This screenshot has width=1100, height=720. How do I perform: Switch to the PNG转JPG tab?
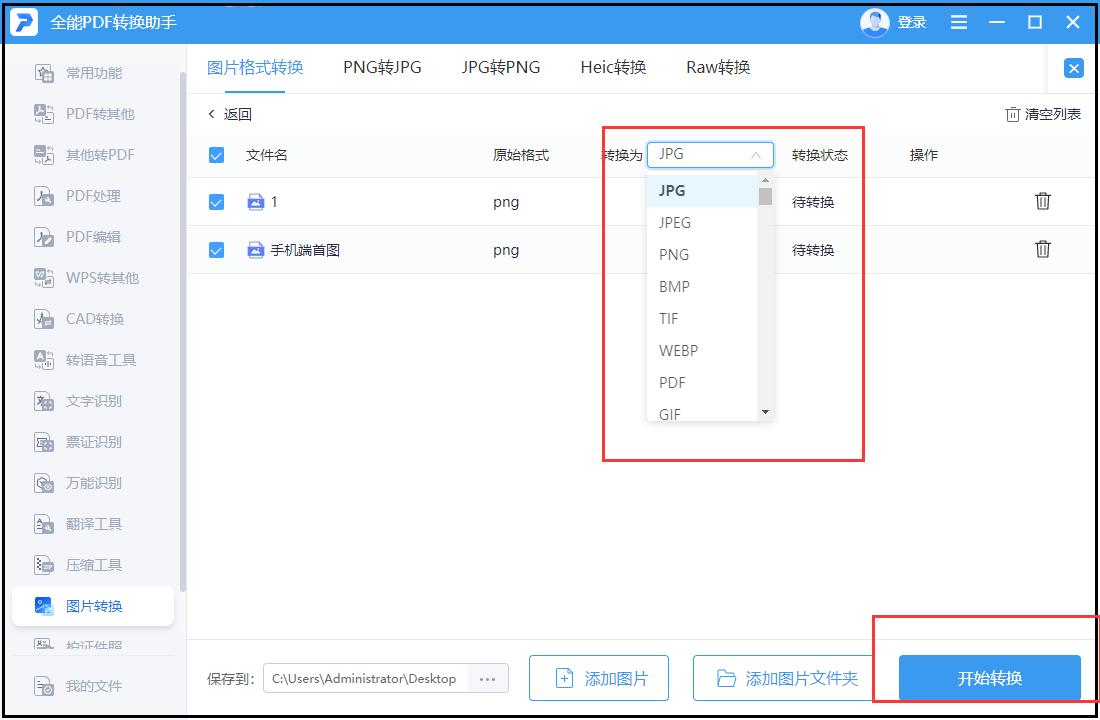click(381, 67)
